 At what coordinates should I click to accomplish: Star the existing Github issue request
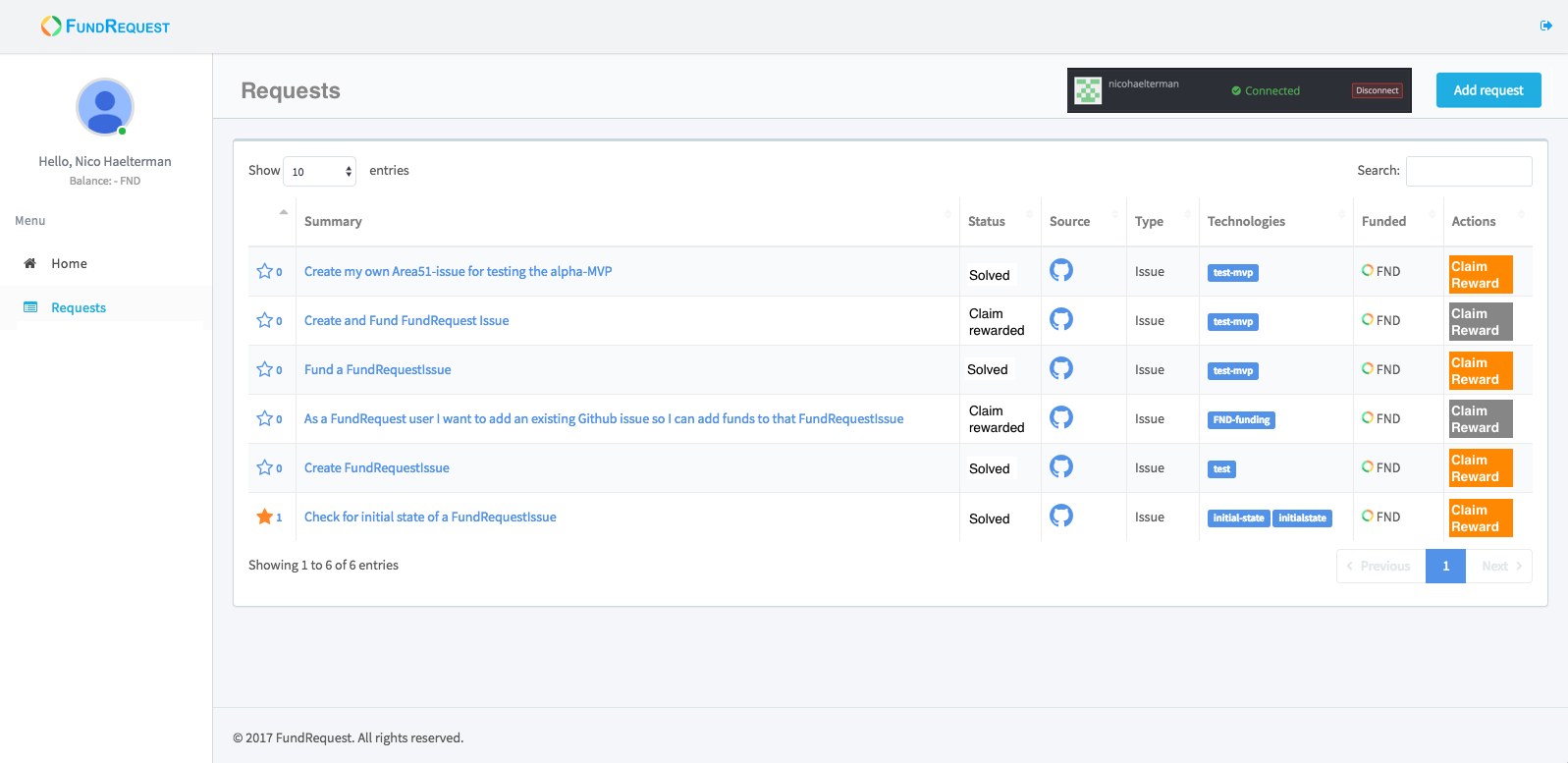(x=264, y=418)
